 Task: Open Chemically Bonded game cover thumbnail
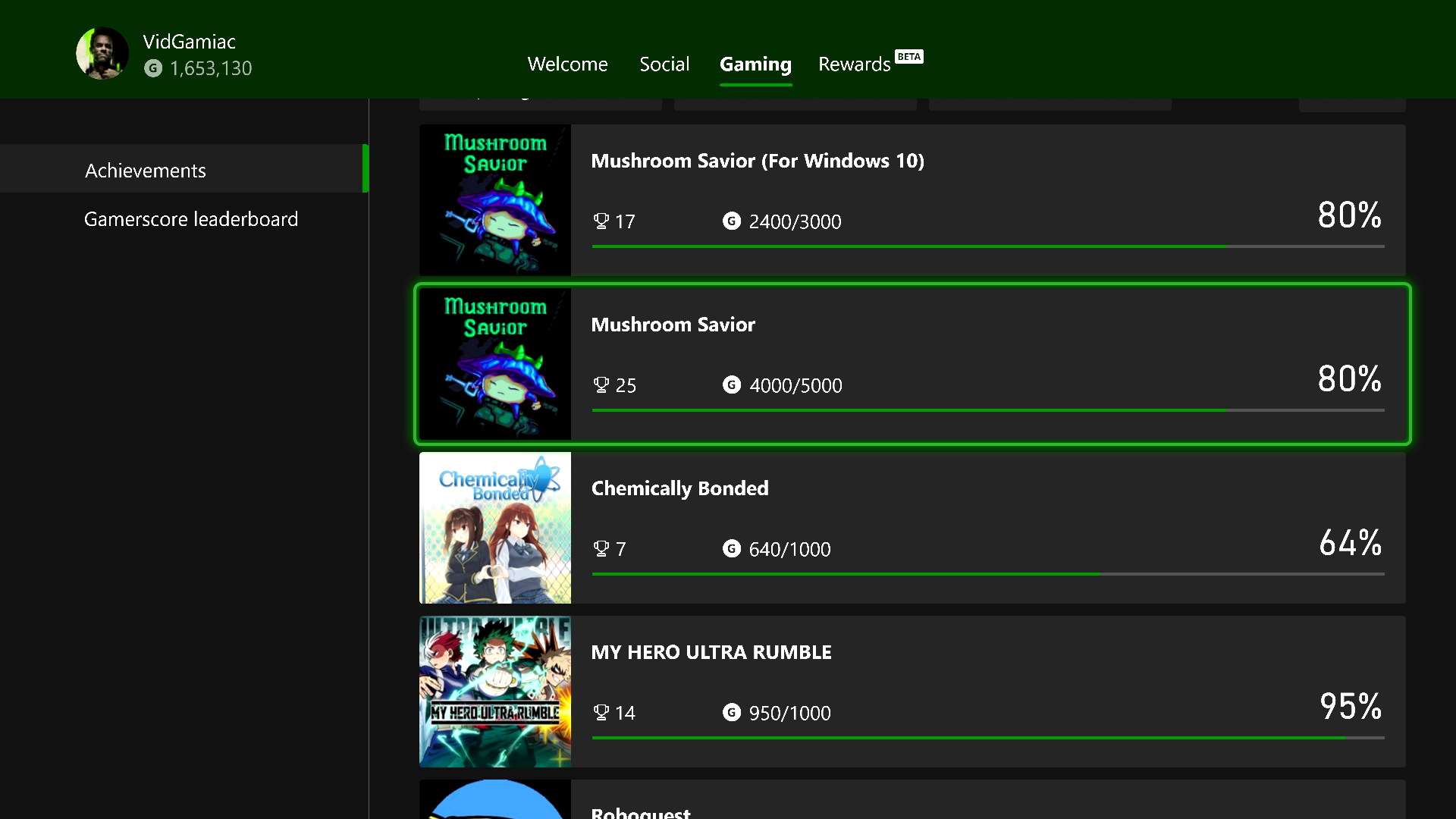click(495, 528)
